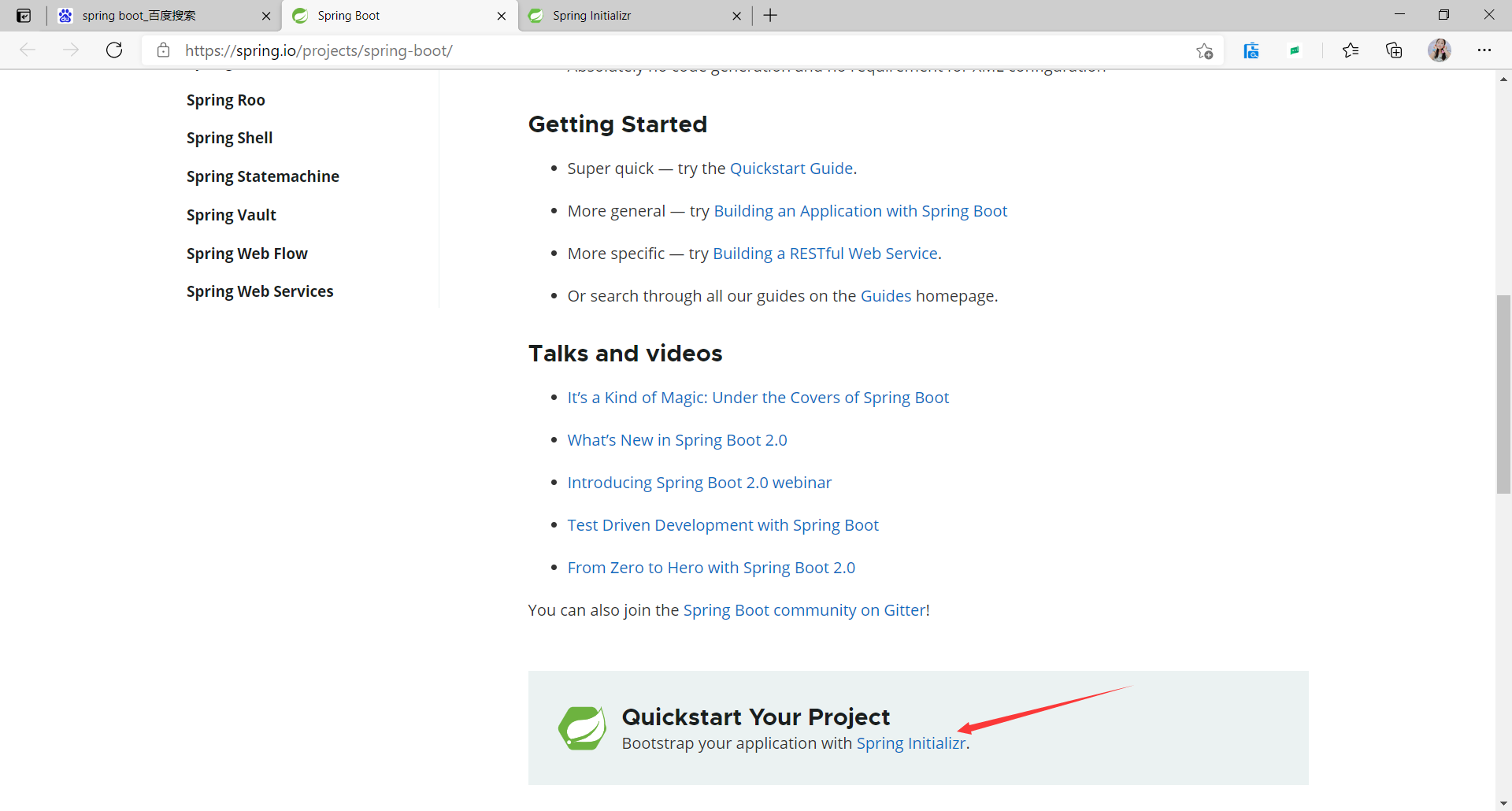
Task: Open the Quickstart Guide link
Action: [x=791, y=168]
